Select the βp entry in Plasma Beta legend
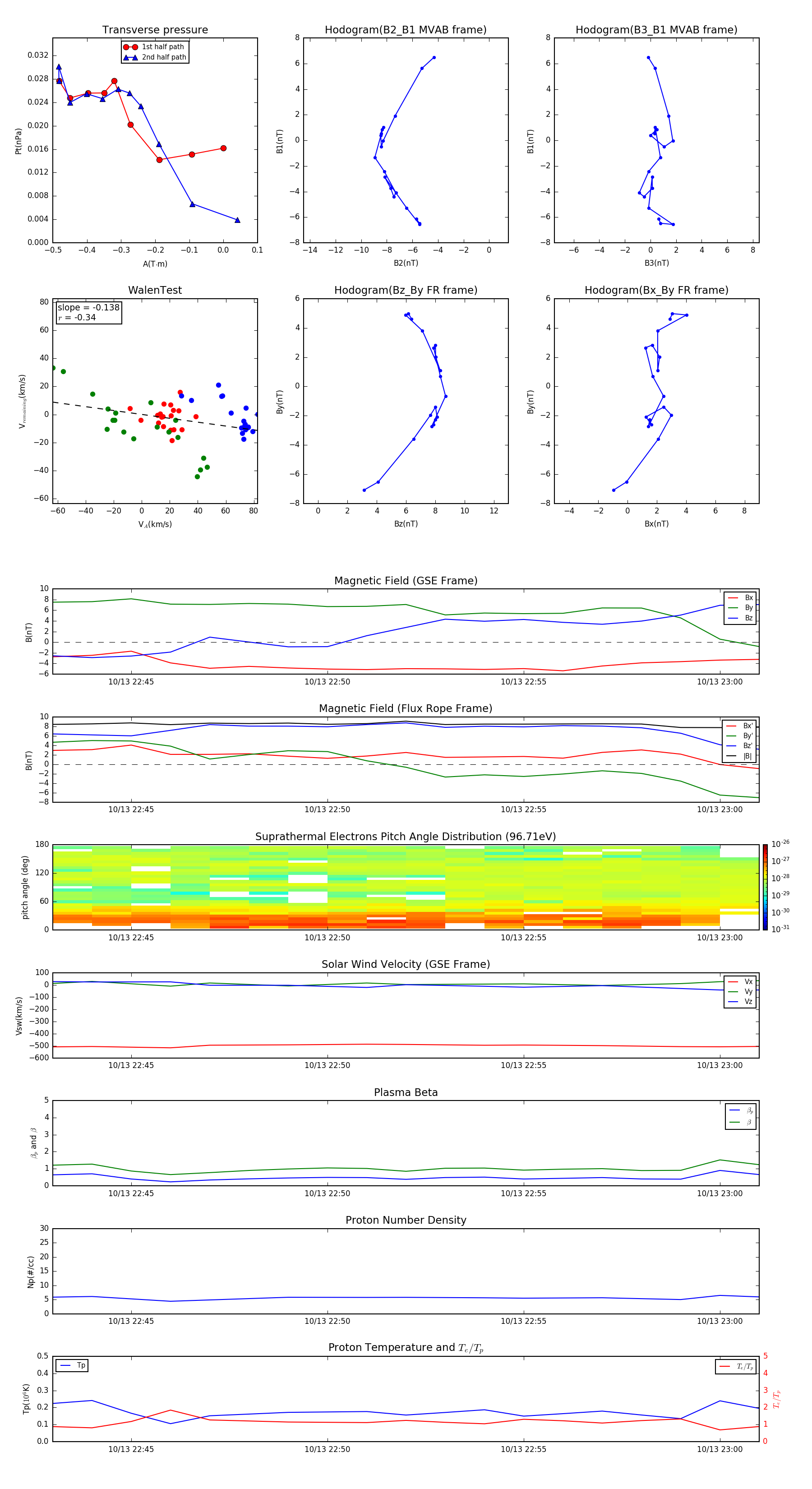Screen dimensions: 812x1489 point(741,1110)
